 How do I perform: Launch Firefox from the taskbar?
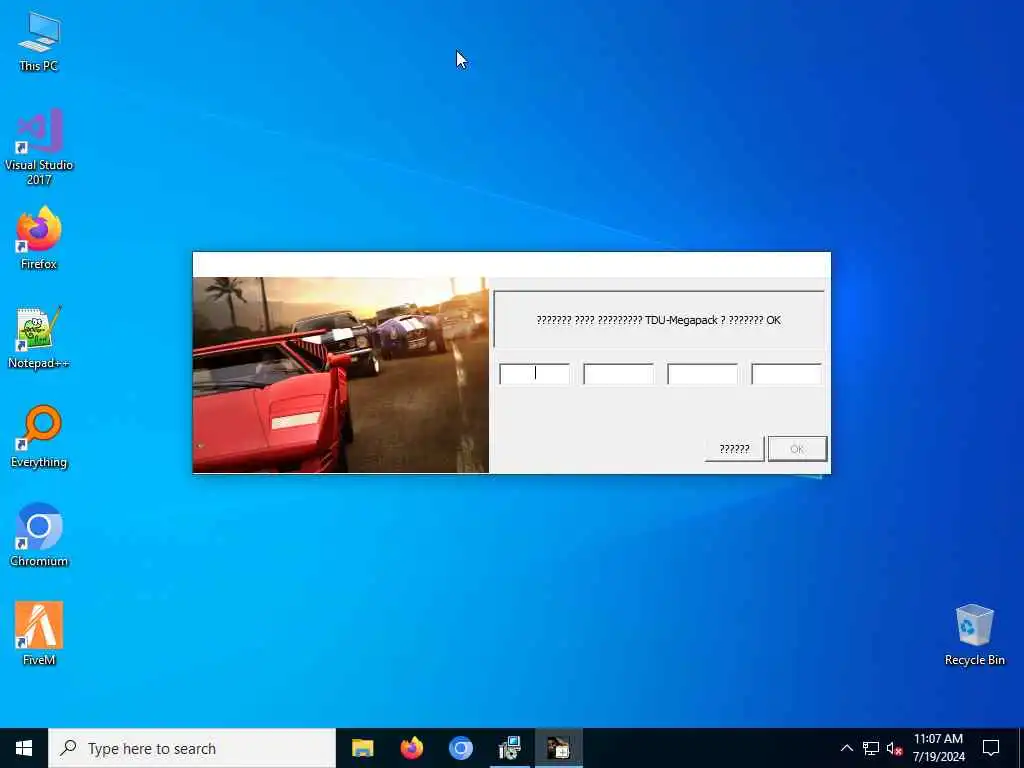[x=411, y=748]
